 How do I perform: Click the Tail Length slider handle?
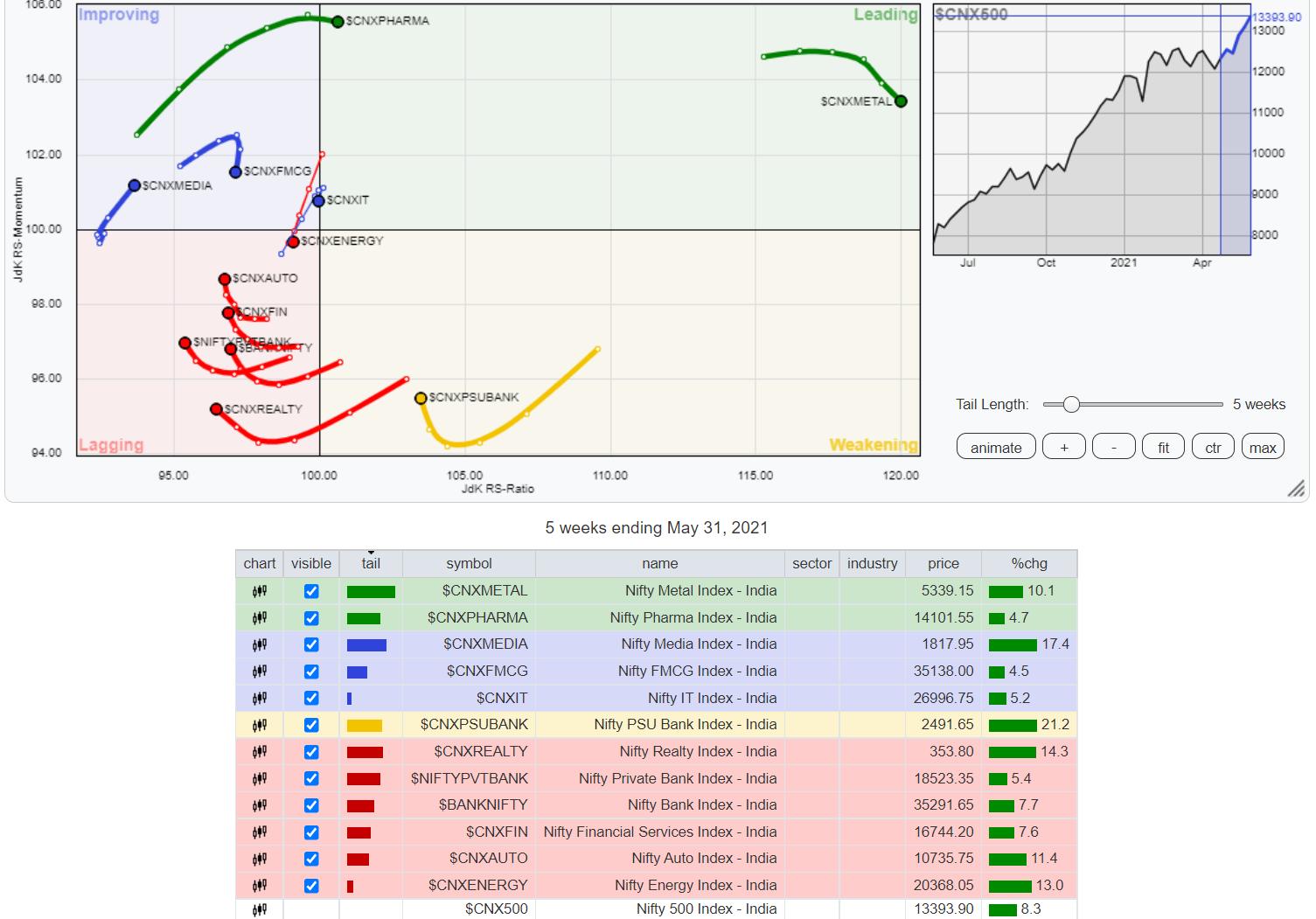pos(1071,404)
